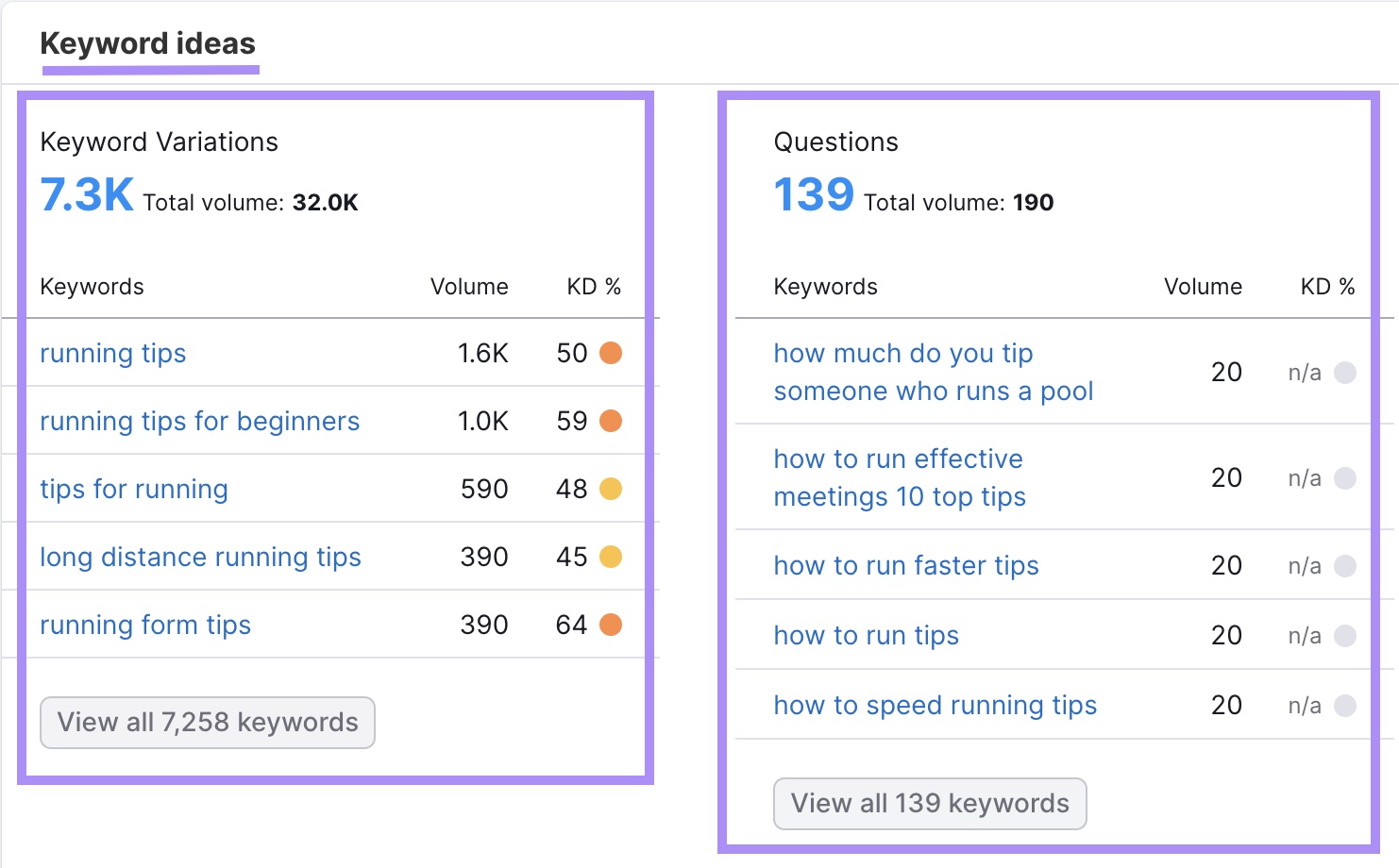Viewport: 1399px width, 868px height.
Task: Click View all 139 keywords
Action: pyautogui.click(x=930, y=803)
